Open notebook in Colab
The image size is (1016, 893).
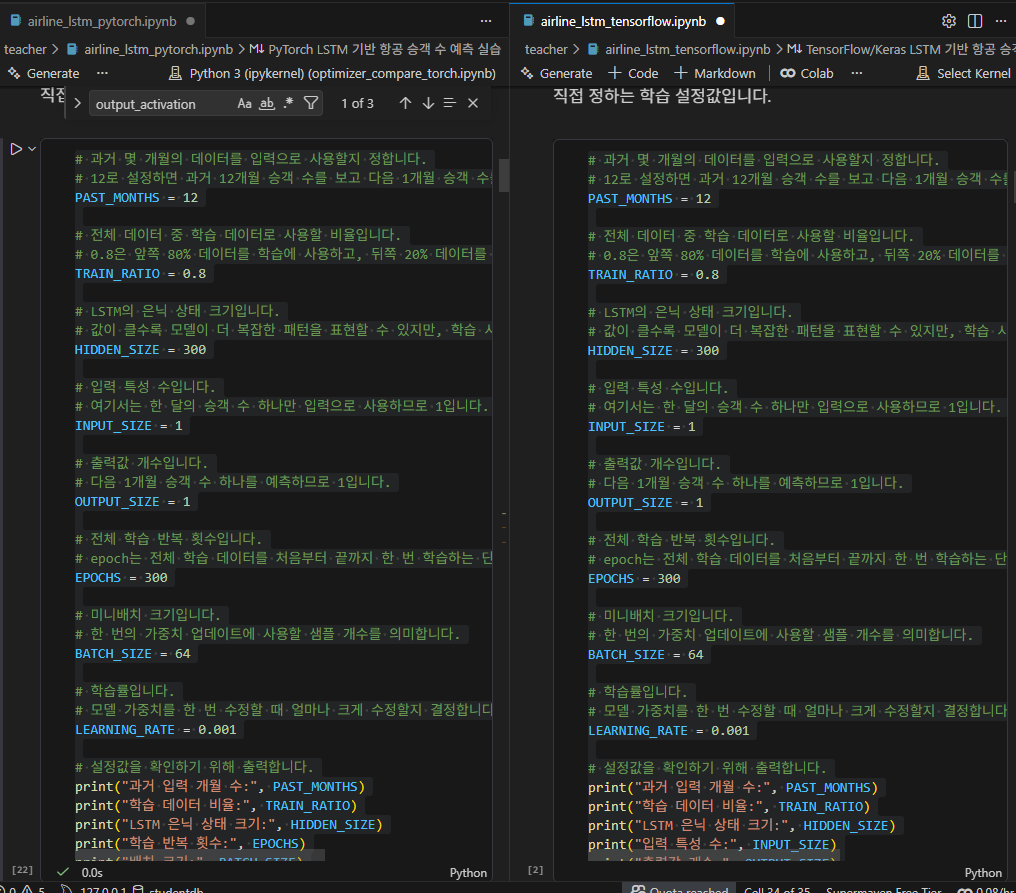pyautogui.click(x=807, y=73)
